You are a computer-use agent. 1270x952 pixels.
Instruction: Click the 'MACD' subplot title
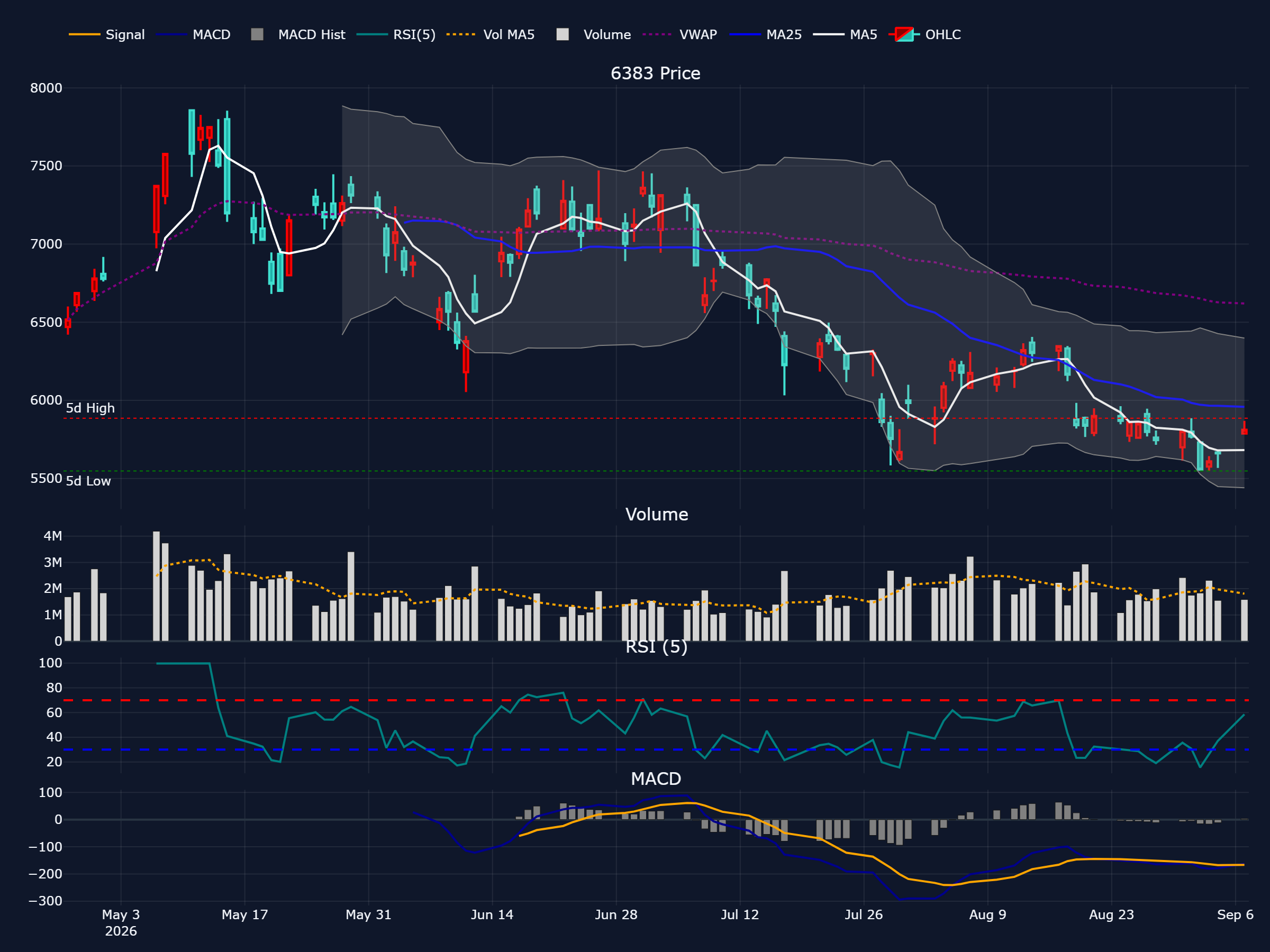click(656, 779)
